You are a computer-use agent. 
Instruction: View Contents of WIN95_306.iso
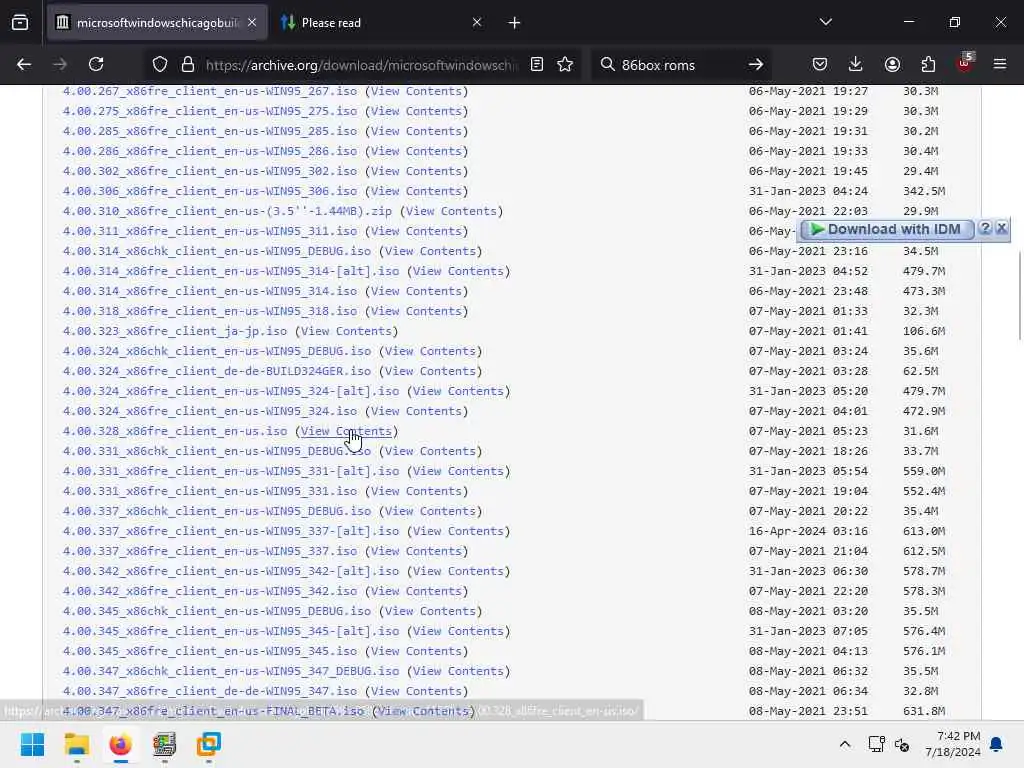416,191
